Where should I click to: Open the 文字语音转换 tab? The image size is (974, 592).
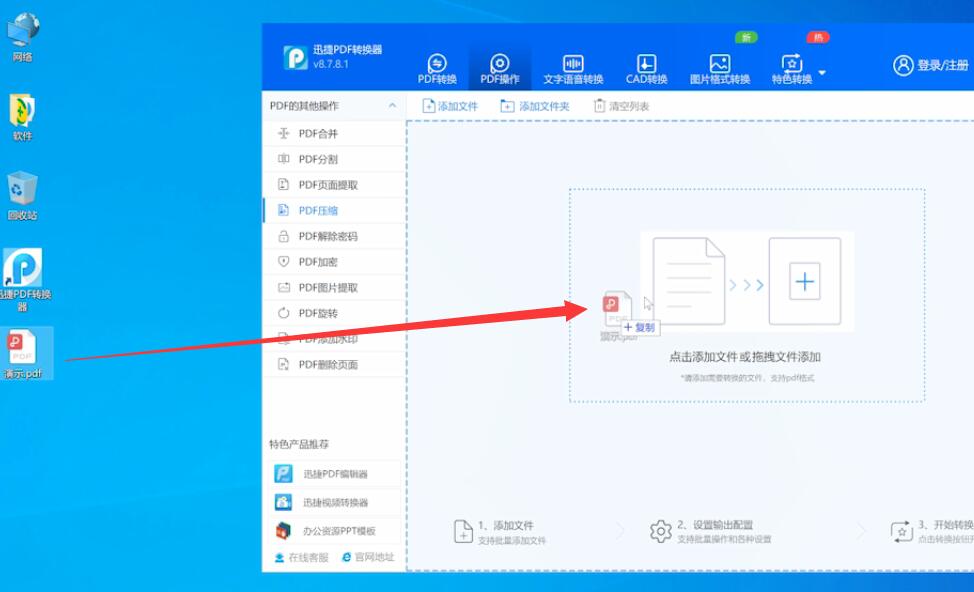coord(573,68)
